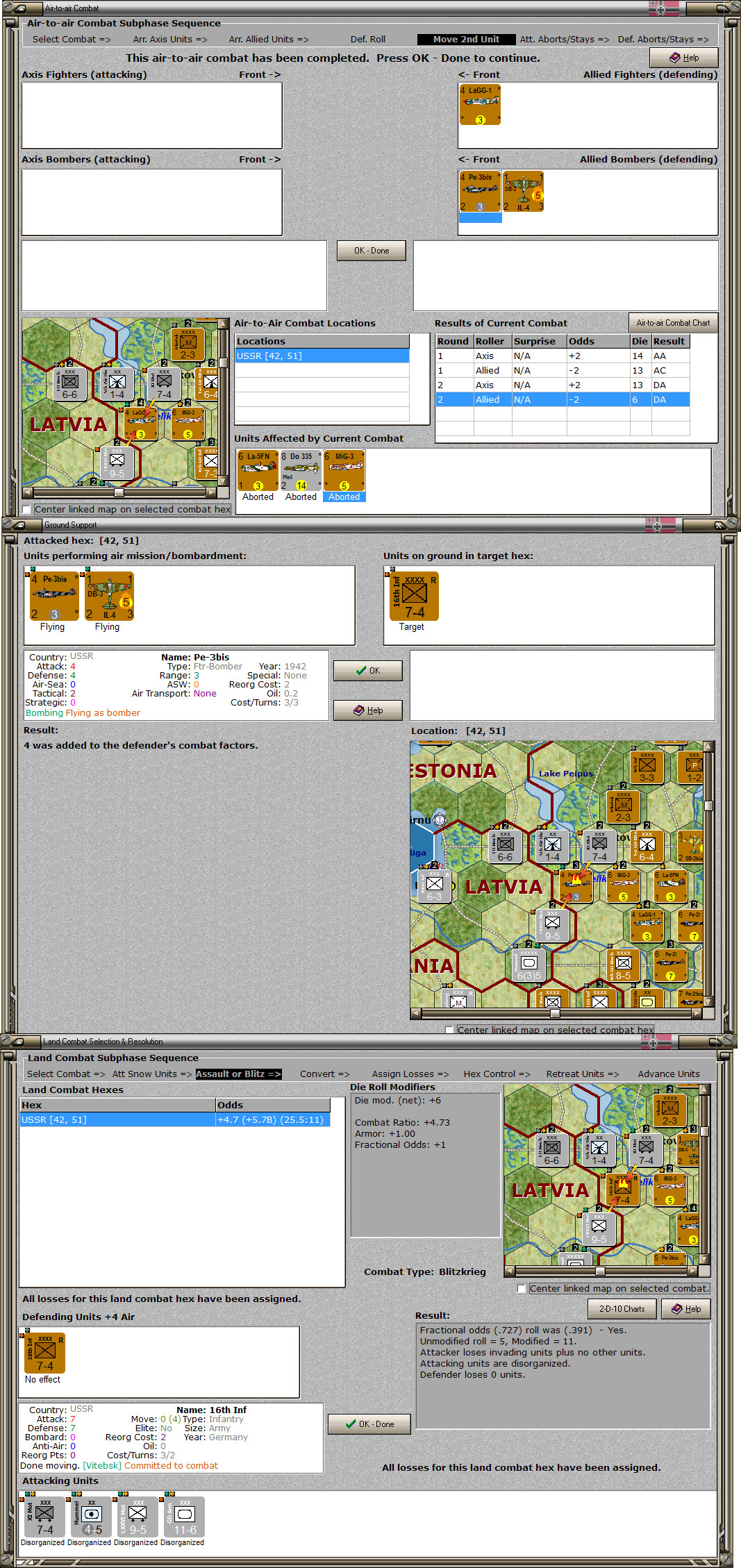The height and width of the screenshot is (1568, 741).
Task: Click OK in Ground Support window
Action: point(368,671)
